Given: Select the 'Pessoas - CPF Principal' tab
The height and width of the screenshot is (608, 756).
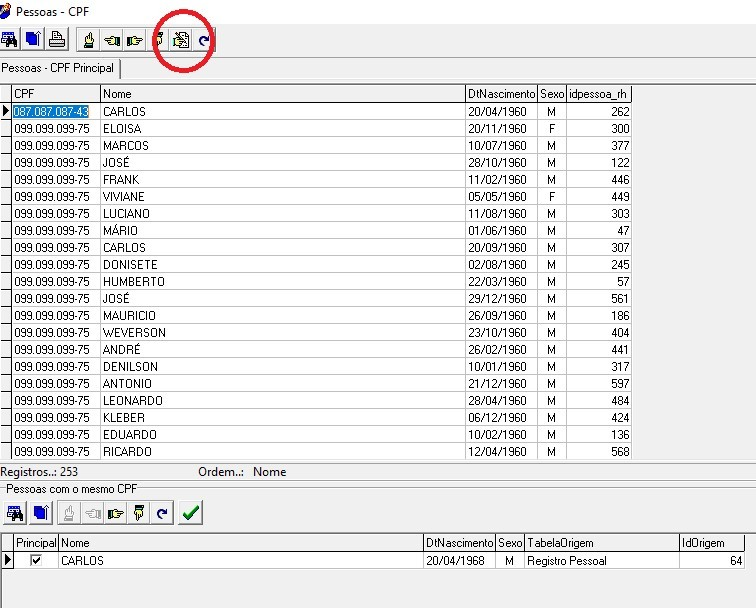Looking at the screenshot, I should 59,69.
